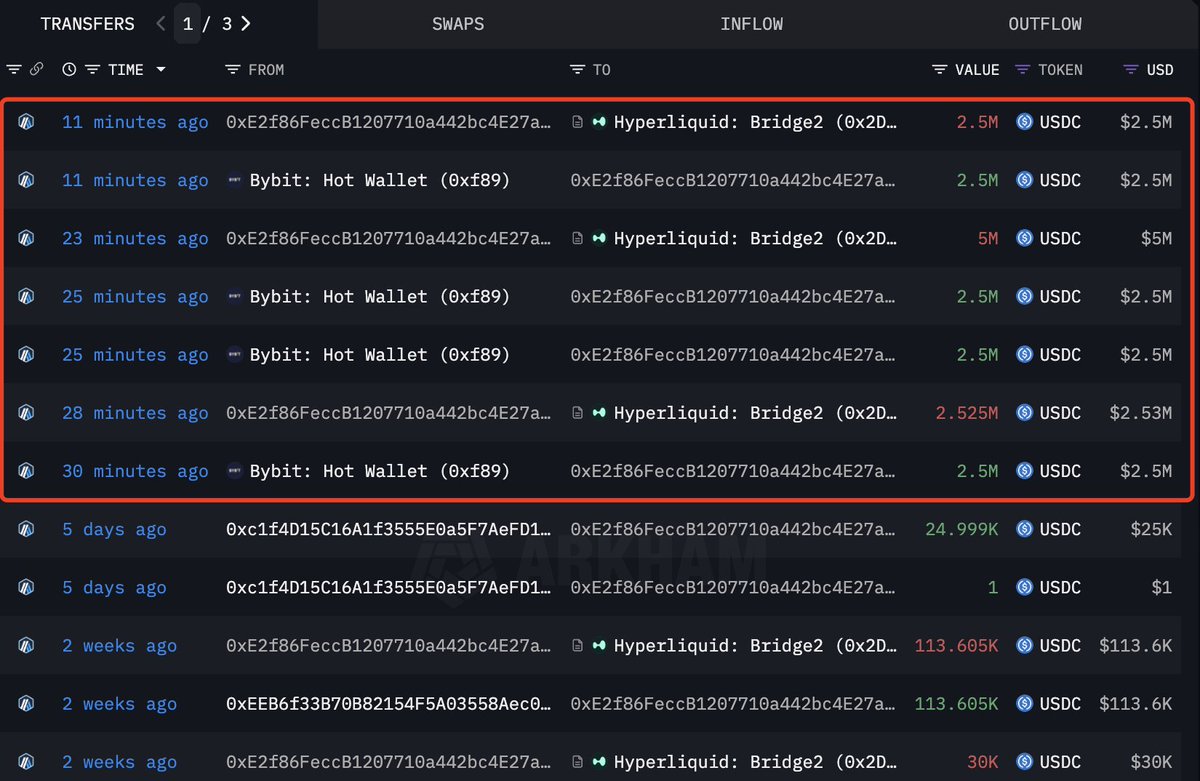Click Hyperliquid logo in 23 minutes ago row
Image resolution: width=1200 pixels, height=781 pixels.
pos(599,239)
